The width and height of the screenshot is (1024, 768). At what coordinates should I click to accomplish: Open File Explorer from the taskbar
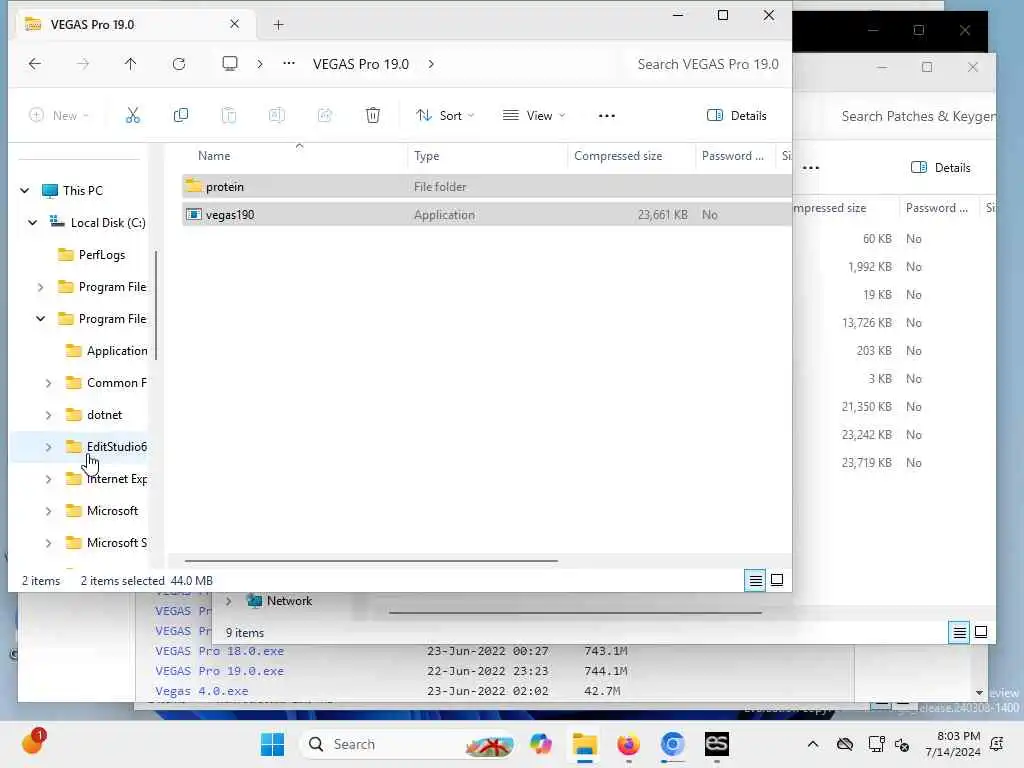coord(584,744)
